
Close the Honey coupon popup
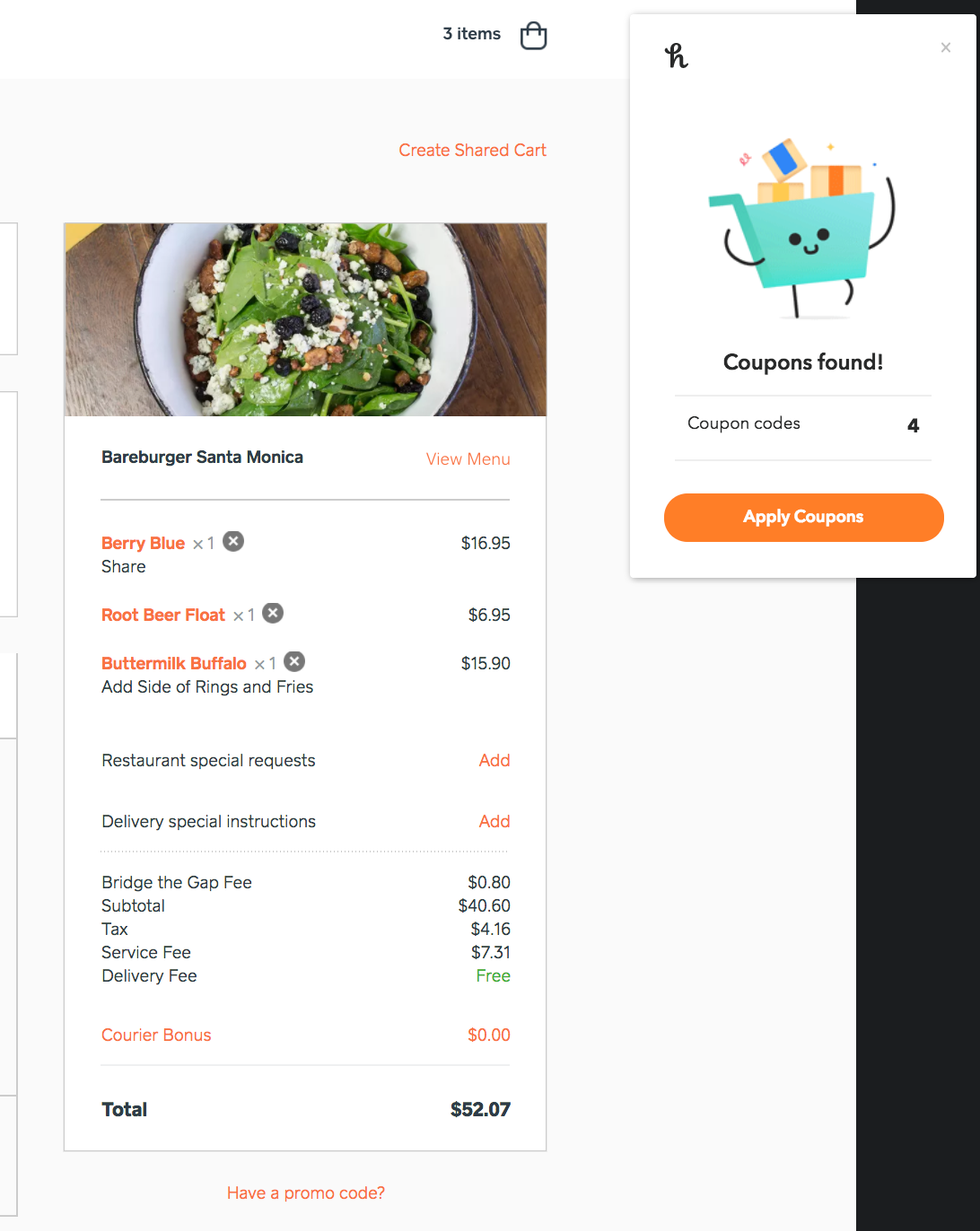[946, 47]
